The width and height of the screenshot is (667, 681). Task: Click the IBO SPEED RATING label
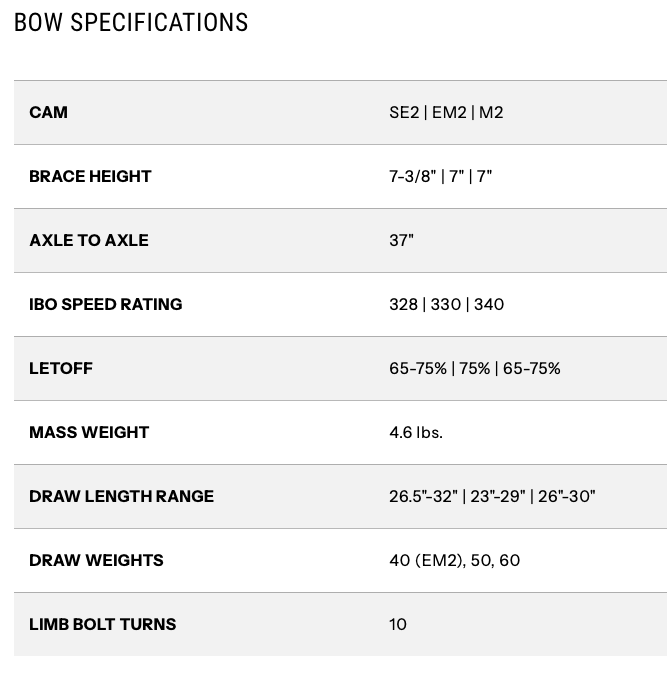click(x=105, y=304)
